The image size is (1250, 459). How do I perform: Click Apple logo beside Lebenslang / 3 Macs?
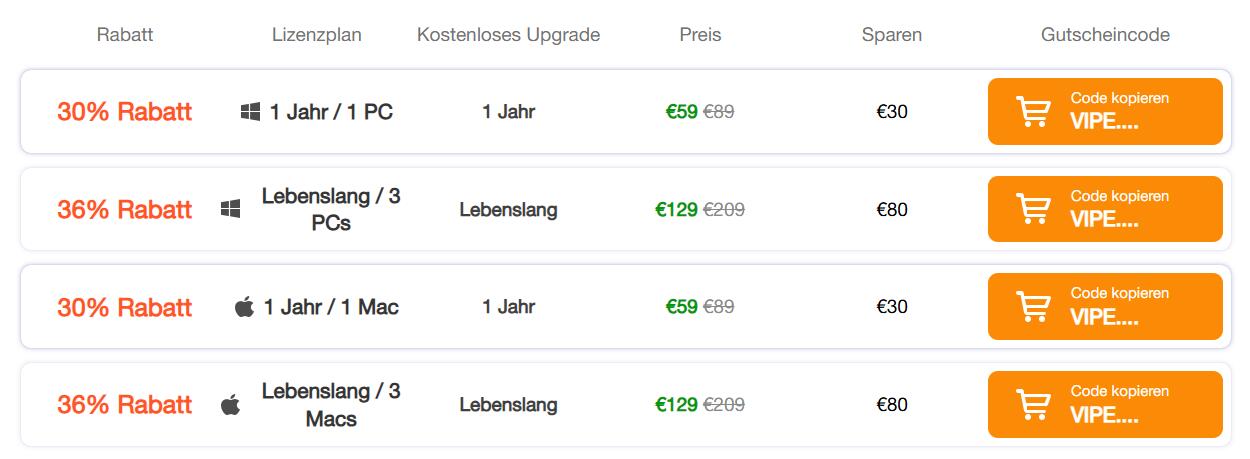click(231, 405)
